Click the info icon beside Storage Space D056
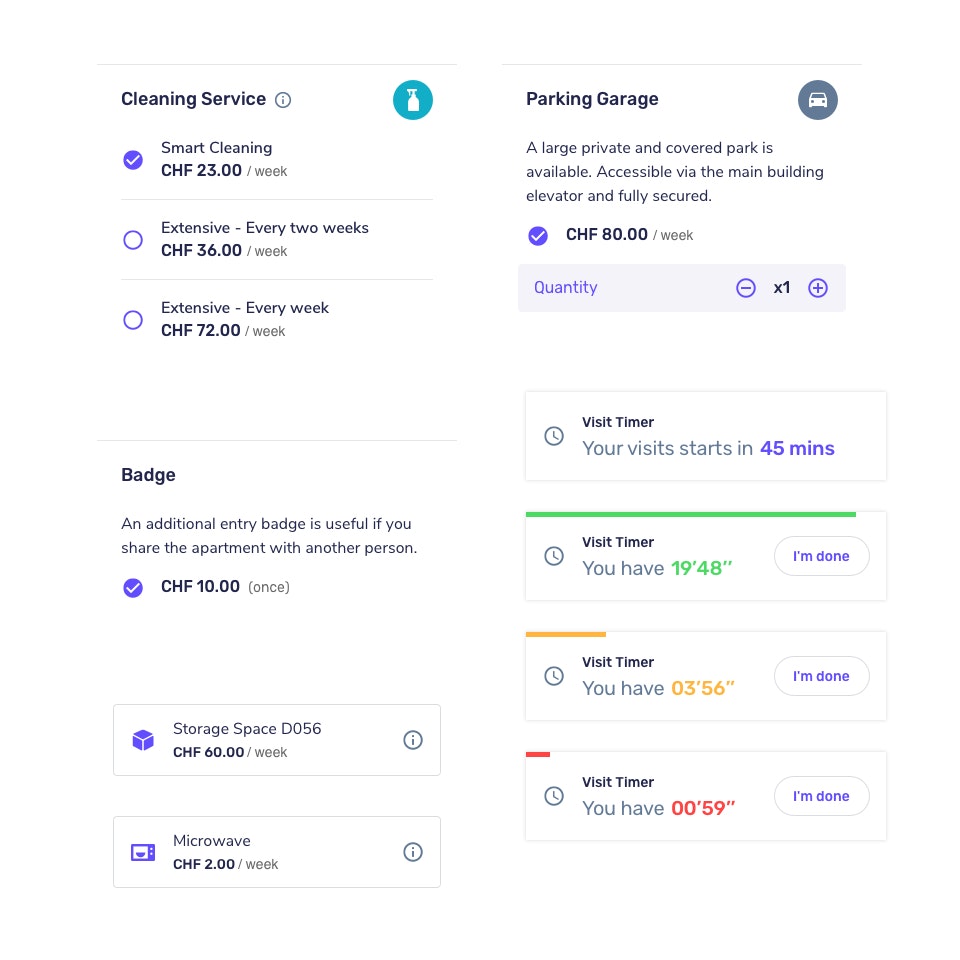The image size is (960, 960). pos(413,740)
